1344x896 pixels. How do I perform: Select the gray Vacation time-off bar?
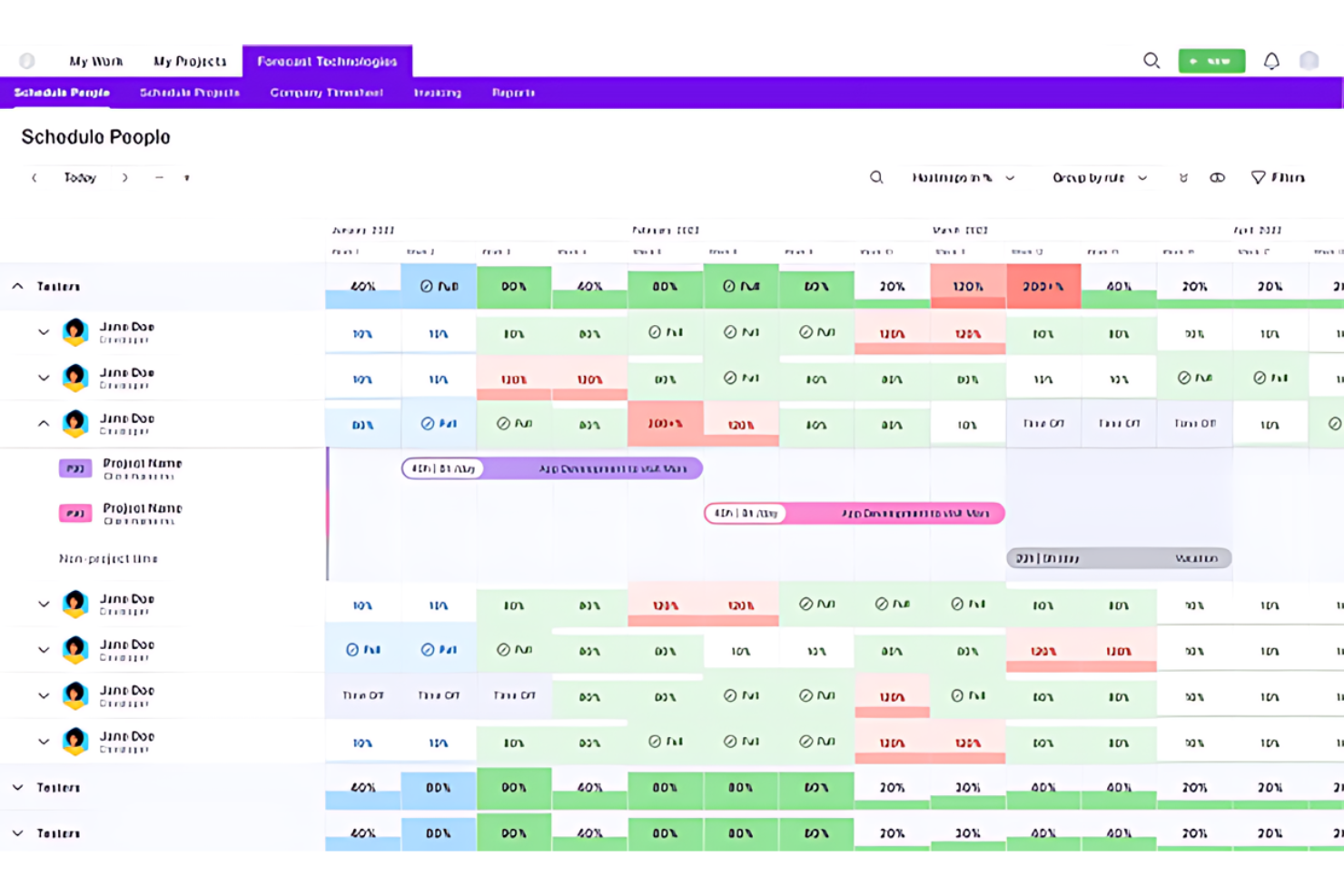click(x=1119, y=558)
